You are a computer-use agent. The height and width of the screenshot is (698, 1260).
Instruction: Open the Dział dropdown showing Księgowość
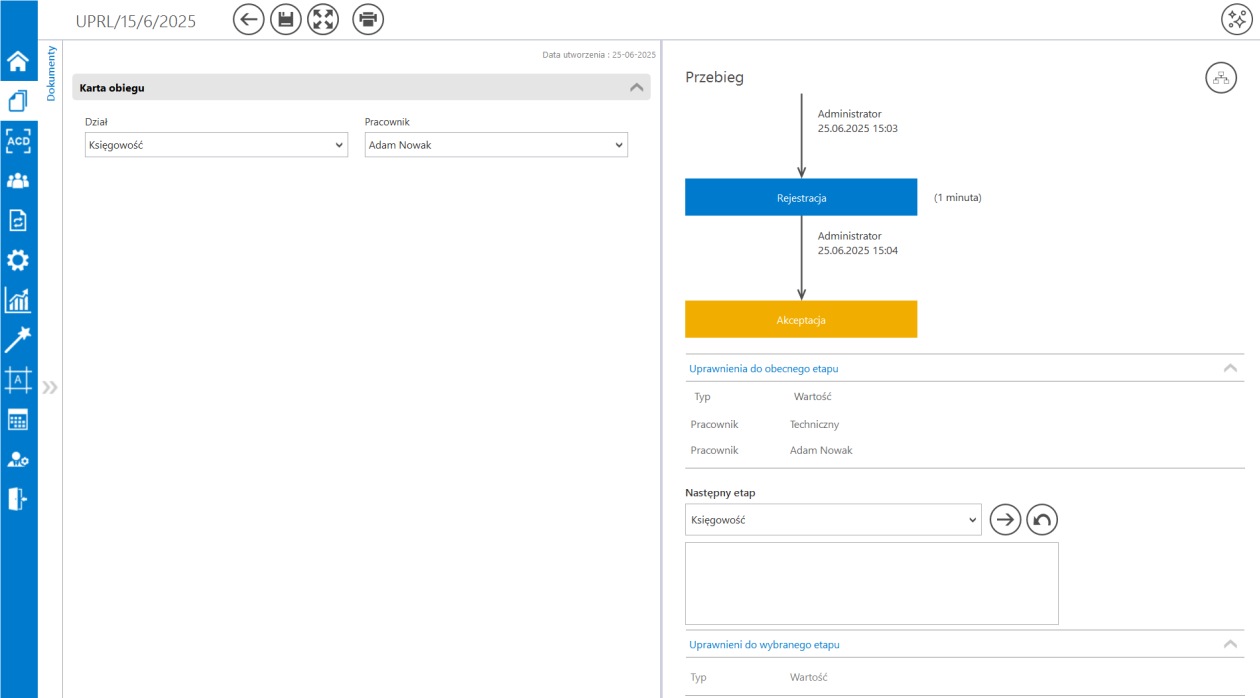pos(216,145)
